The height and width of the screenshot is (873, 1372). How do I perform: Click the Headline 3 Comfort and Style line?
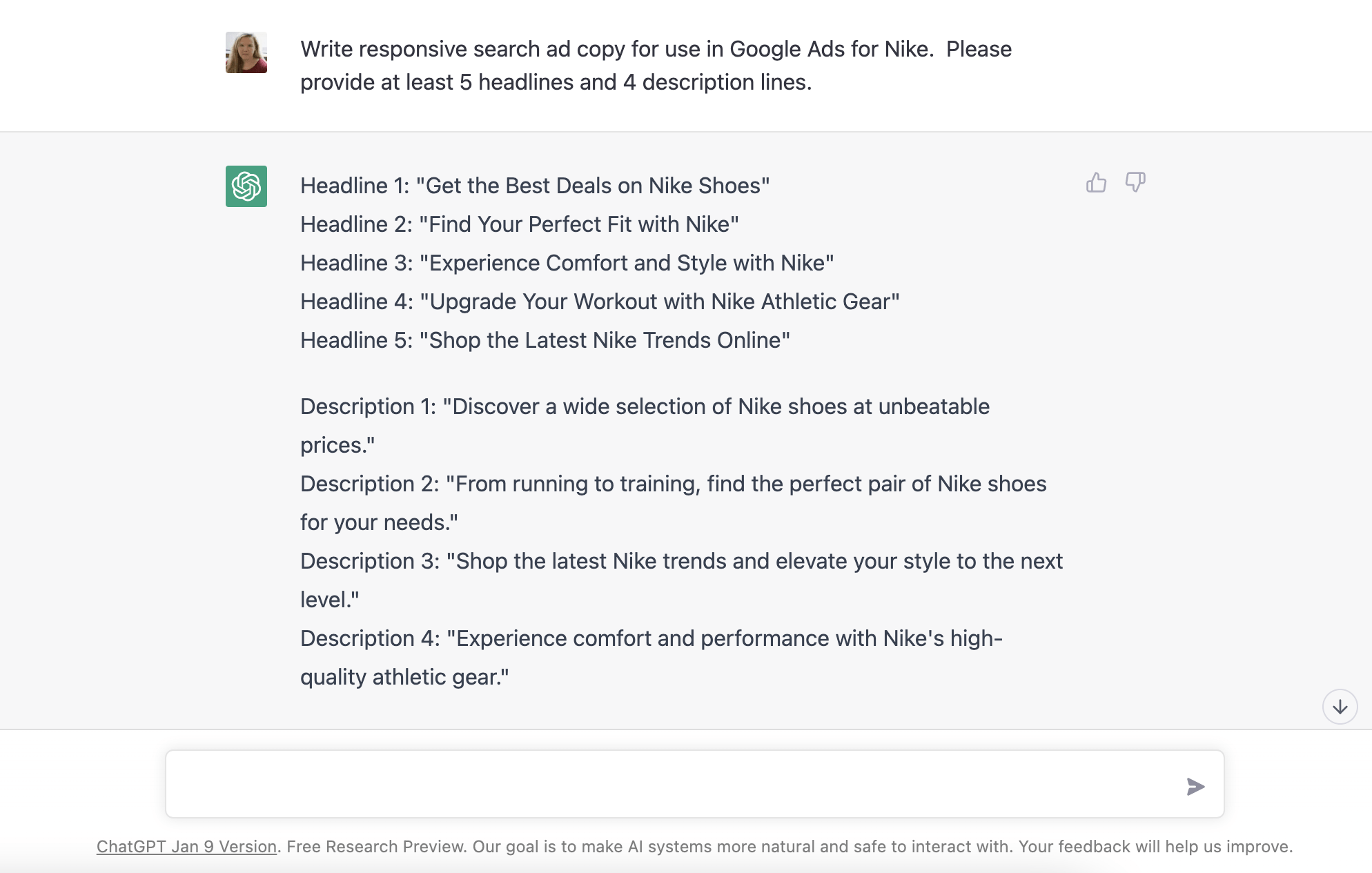567,263
